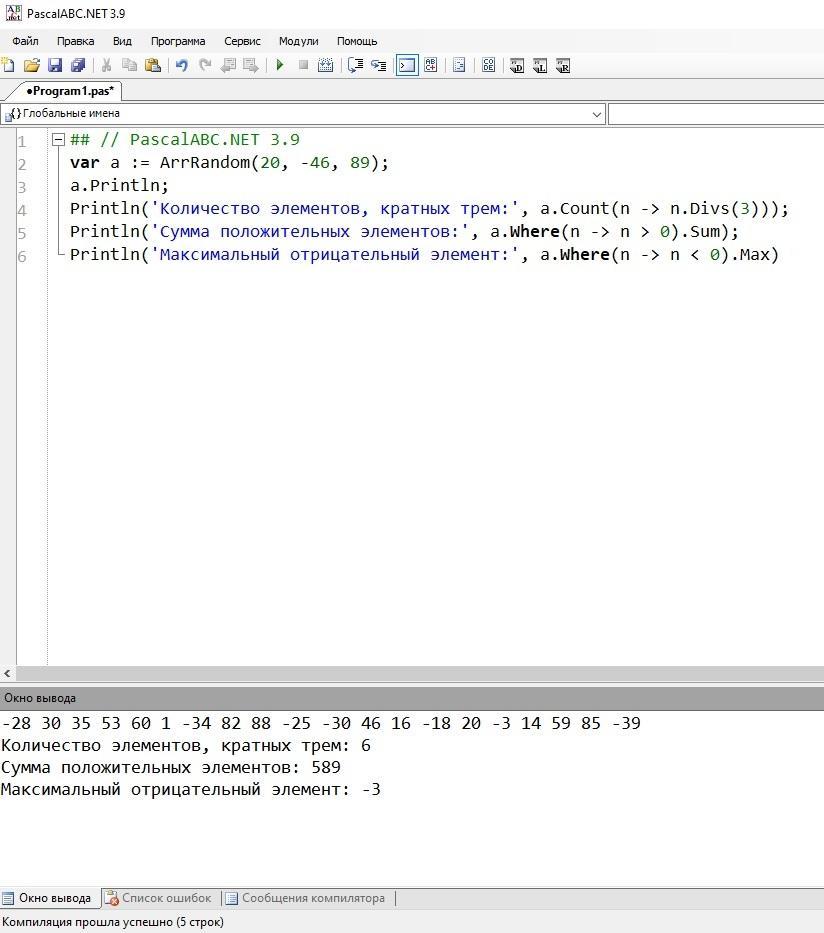Expand the Глобальные имена dropdown

coord(597,114)
